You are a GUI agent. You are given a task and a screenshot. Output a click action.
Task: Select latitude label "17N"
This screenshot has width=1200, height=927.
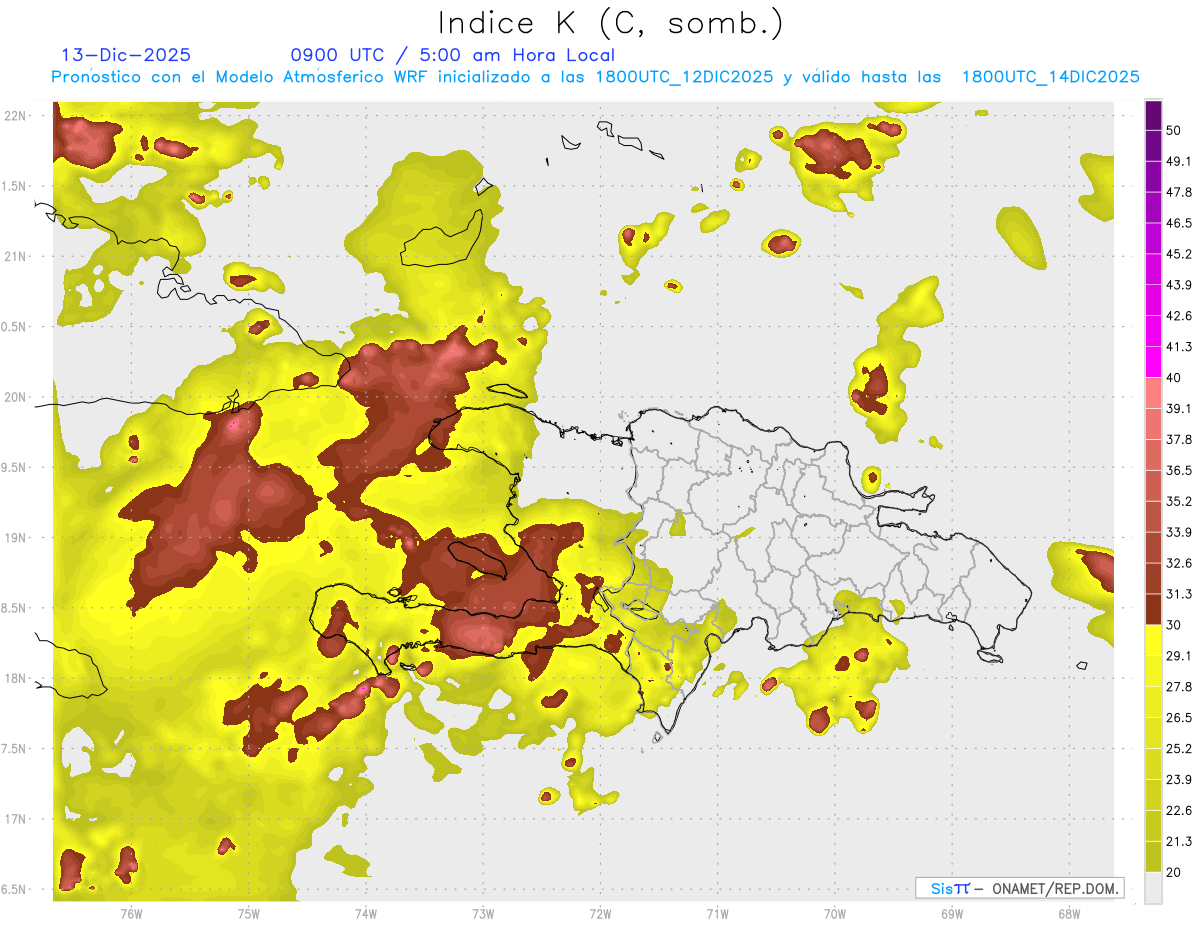tap(15, 819)
